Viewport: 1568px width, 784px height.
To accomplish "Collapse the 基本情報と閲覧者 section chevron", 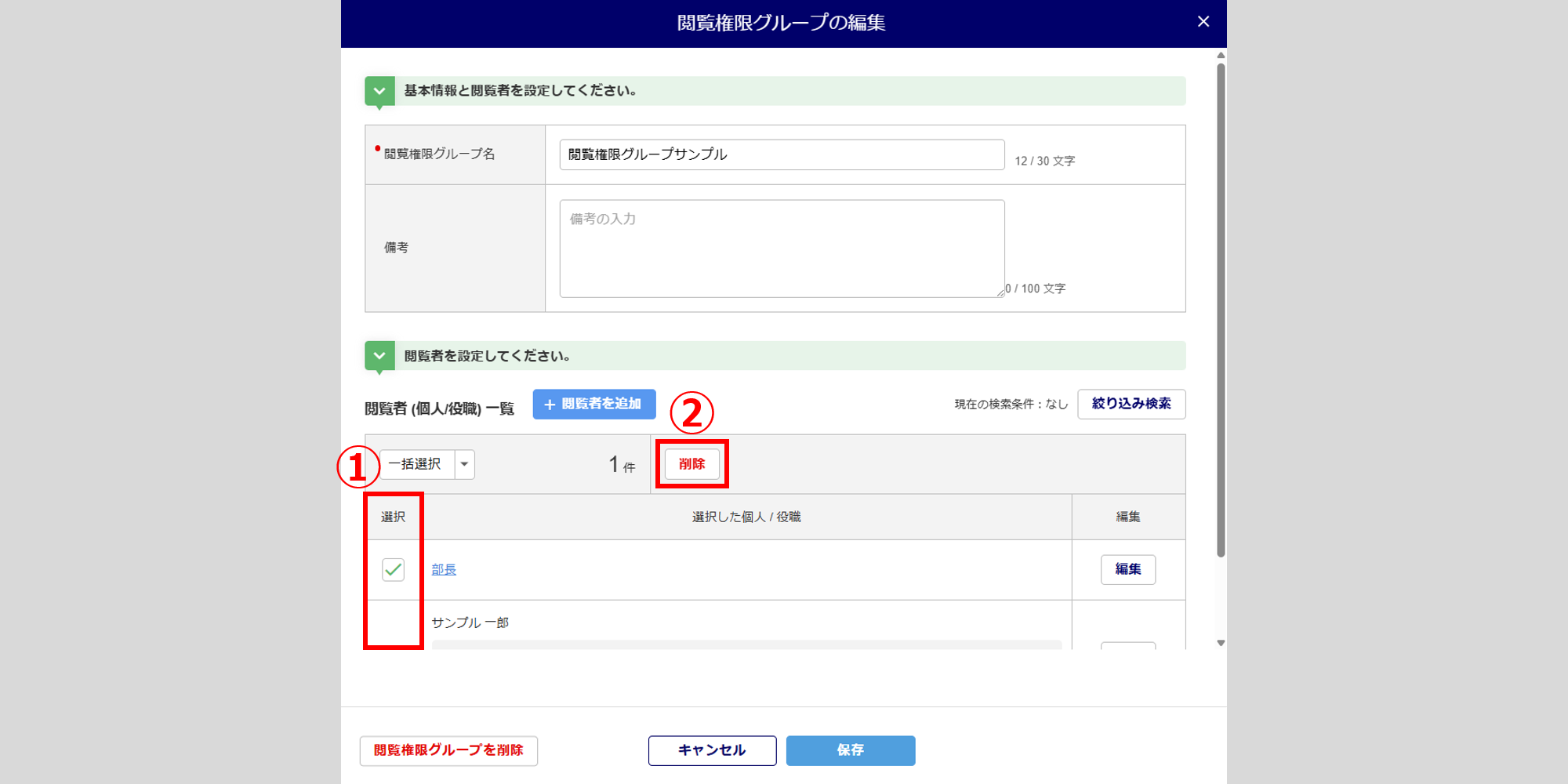I will [x=379, y=91].
